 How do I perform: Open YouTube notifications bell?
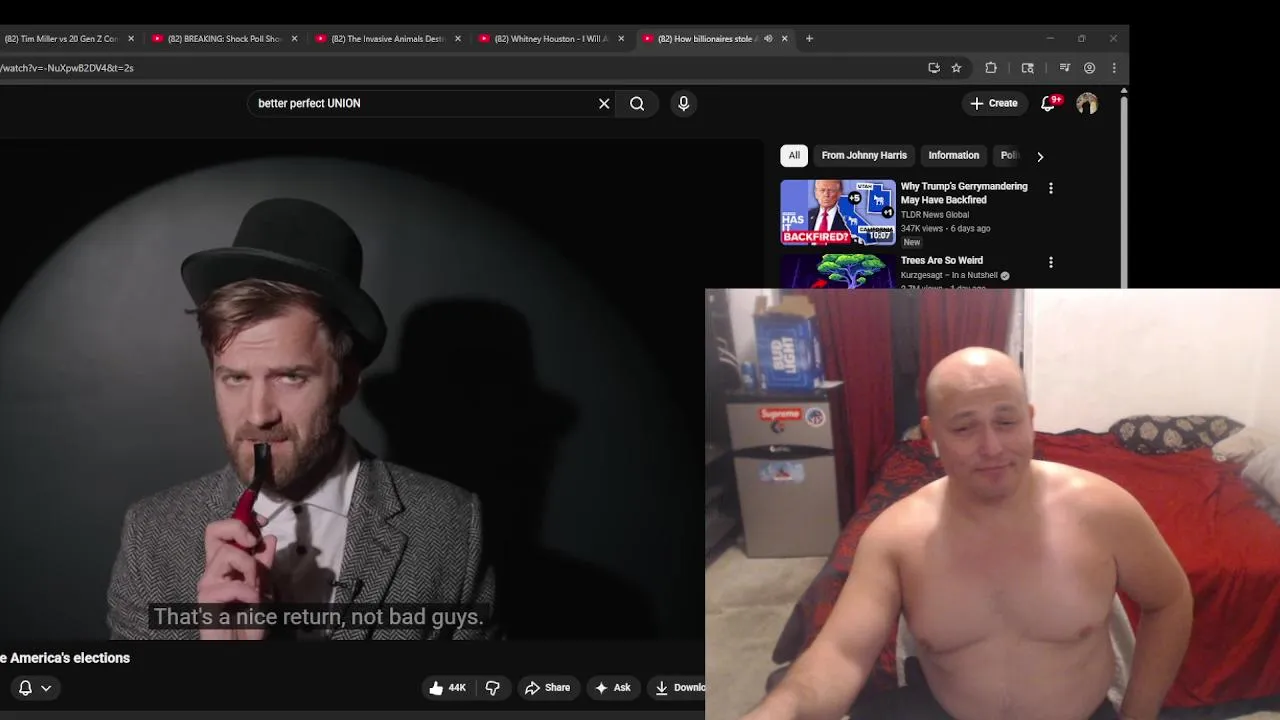click(1048, 104)
